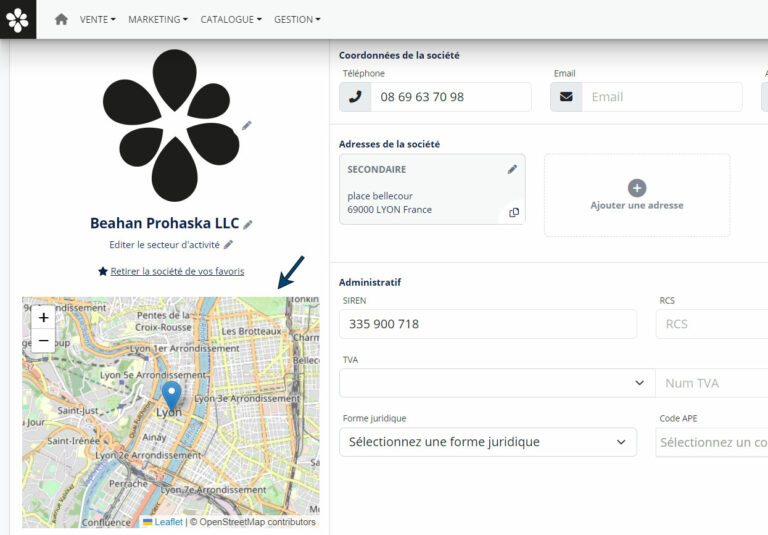
Task: Click the flower logo in top-left corner
Action: (18, 19)
